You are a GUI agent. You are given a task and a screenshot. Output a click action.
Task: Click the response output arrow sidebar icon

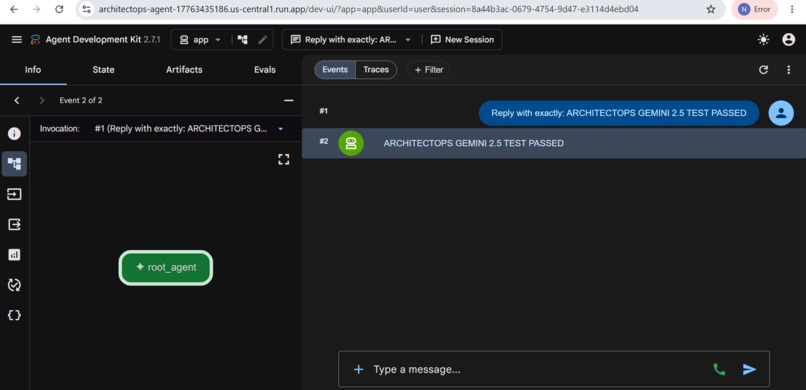[x=14, y=225]
